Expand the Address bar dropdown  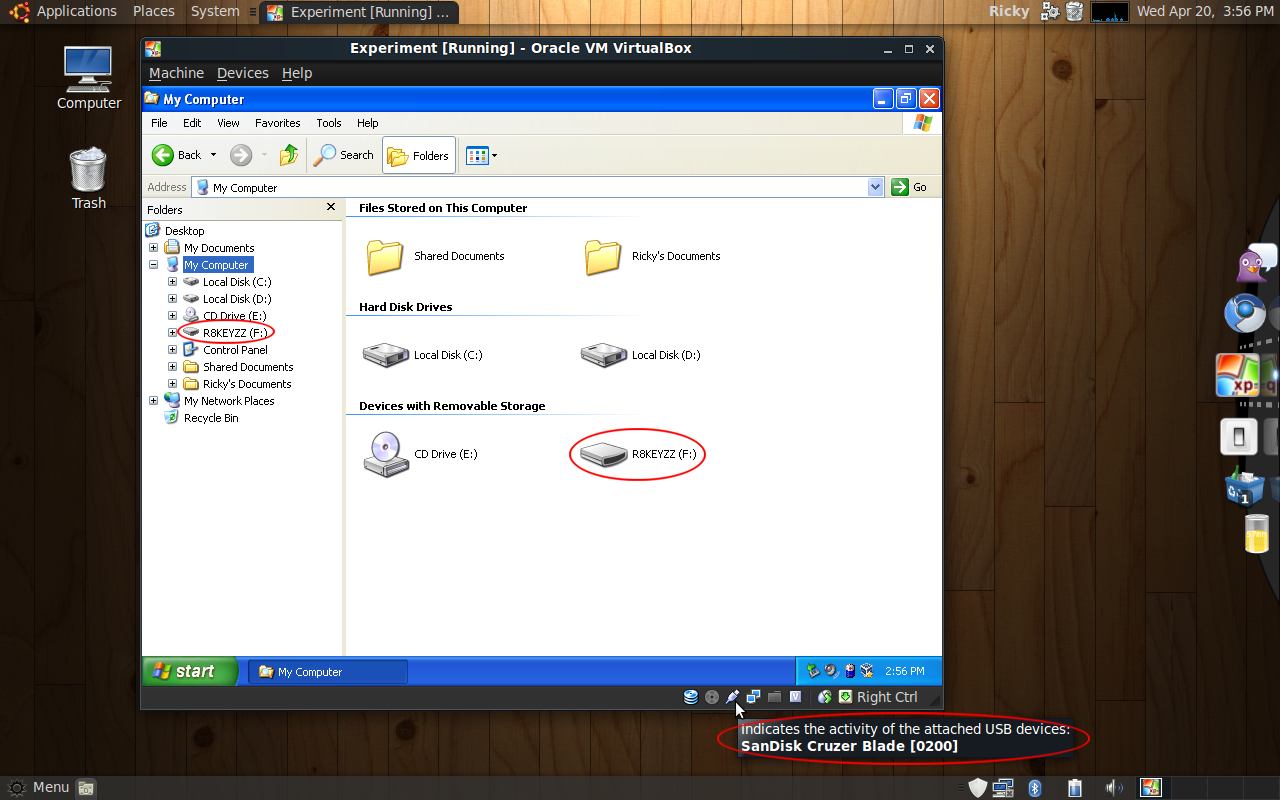[876, 187]
